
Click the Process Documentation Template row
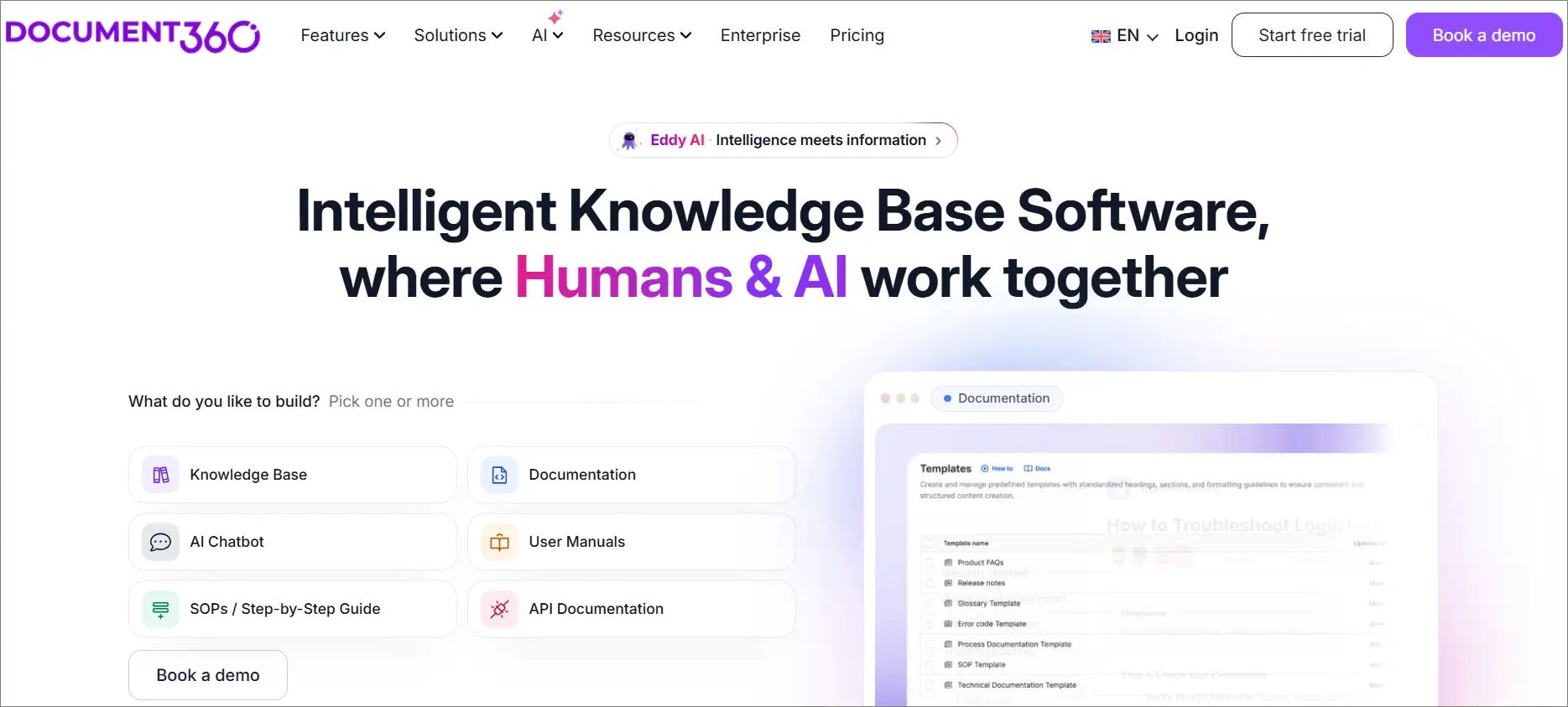coord(1007,644)
